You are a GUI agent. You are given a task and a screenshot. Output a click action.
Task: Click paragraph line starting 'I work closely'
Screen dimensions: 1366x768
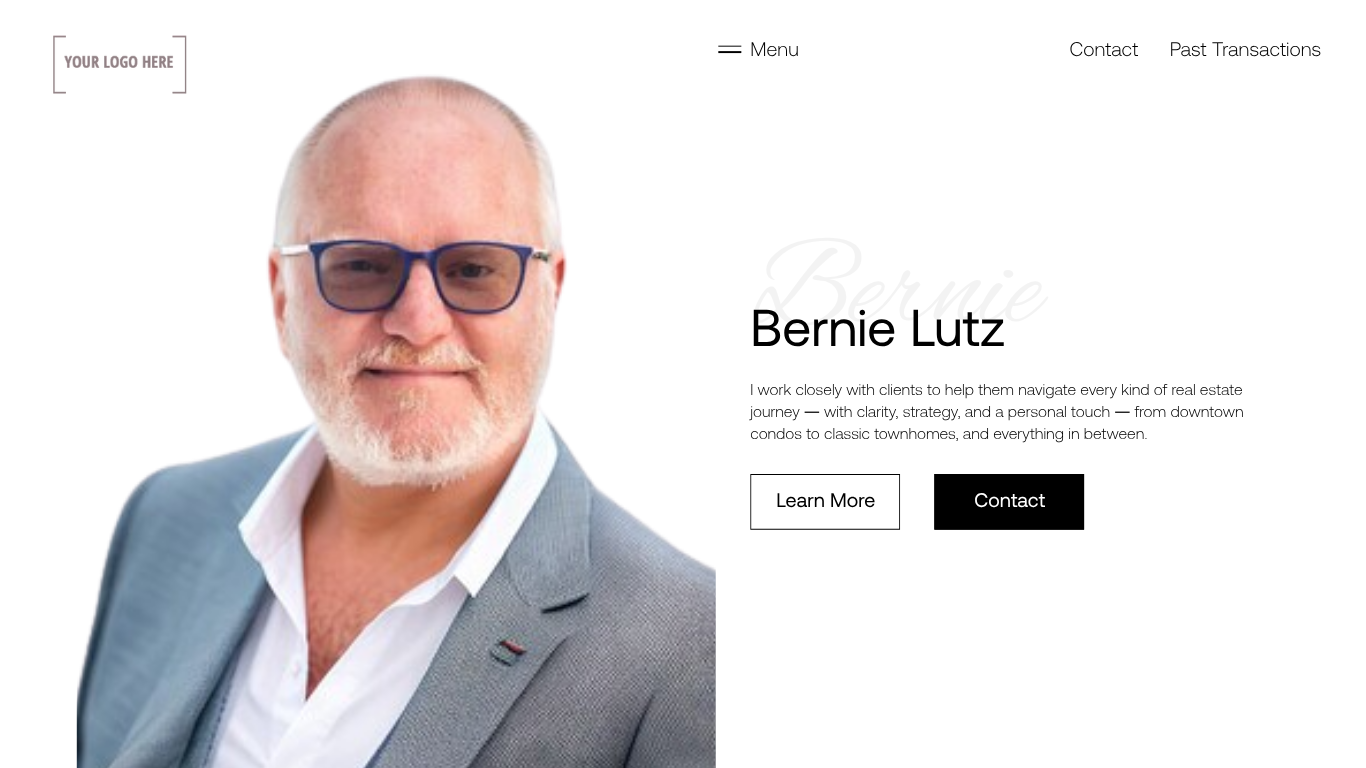pyautogui.click(x=996, y=390)
